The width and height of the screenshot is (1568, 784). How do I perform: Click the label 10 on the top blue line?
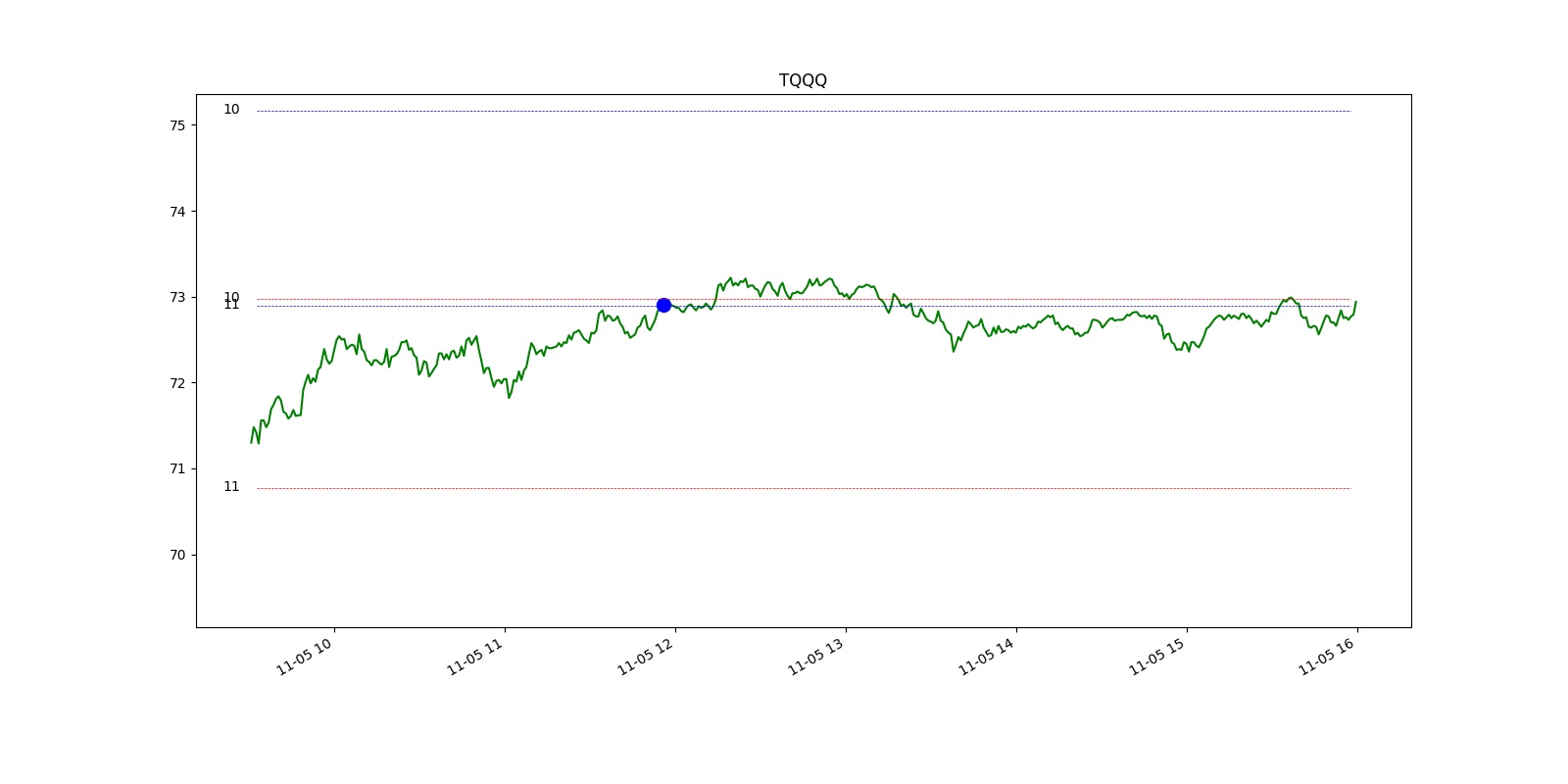pos(231,110)
